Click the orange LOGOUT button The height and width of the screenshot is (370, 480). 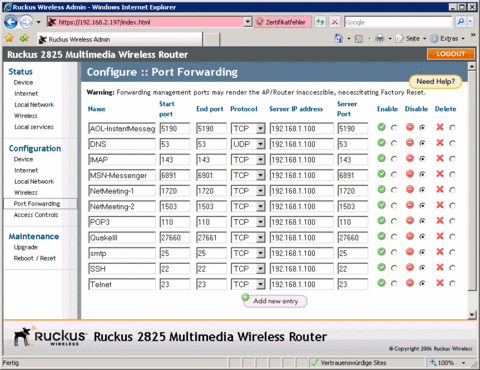(451, 54)
